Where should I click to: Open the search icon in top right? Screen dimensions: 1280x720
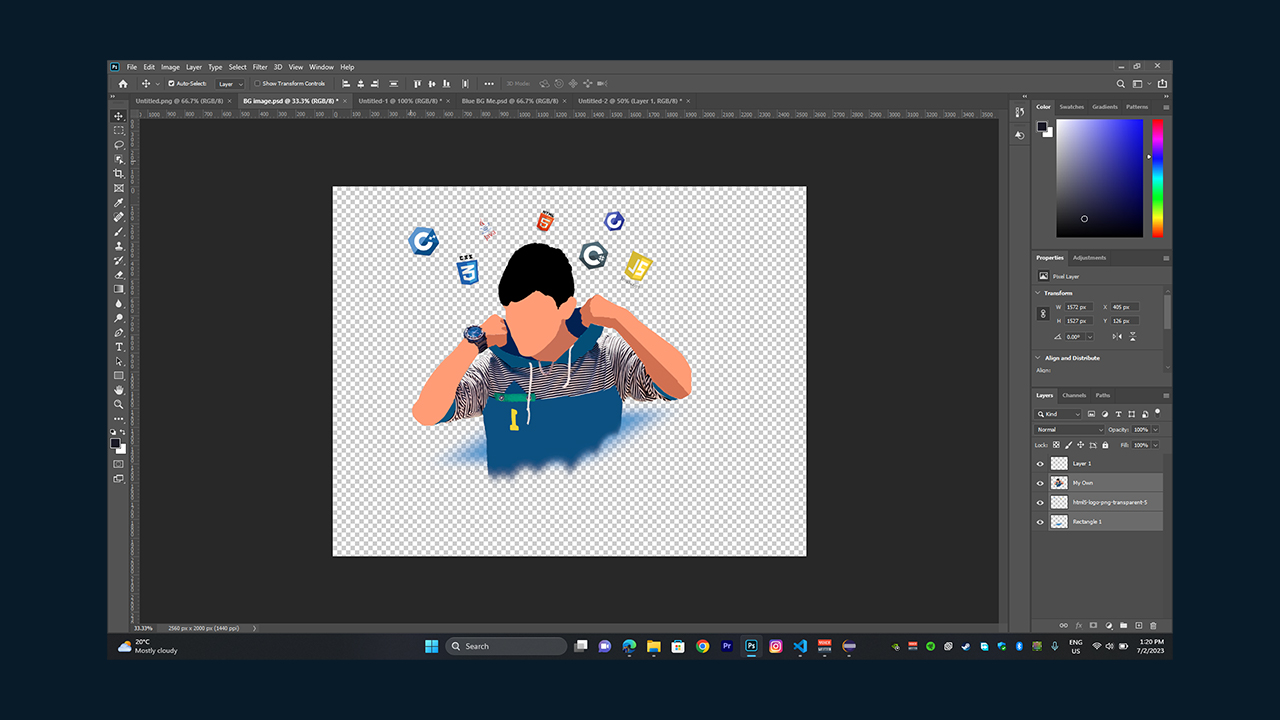(x=1121, y=84)
